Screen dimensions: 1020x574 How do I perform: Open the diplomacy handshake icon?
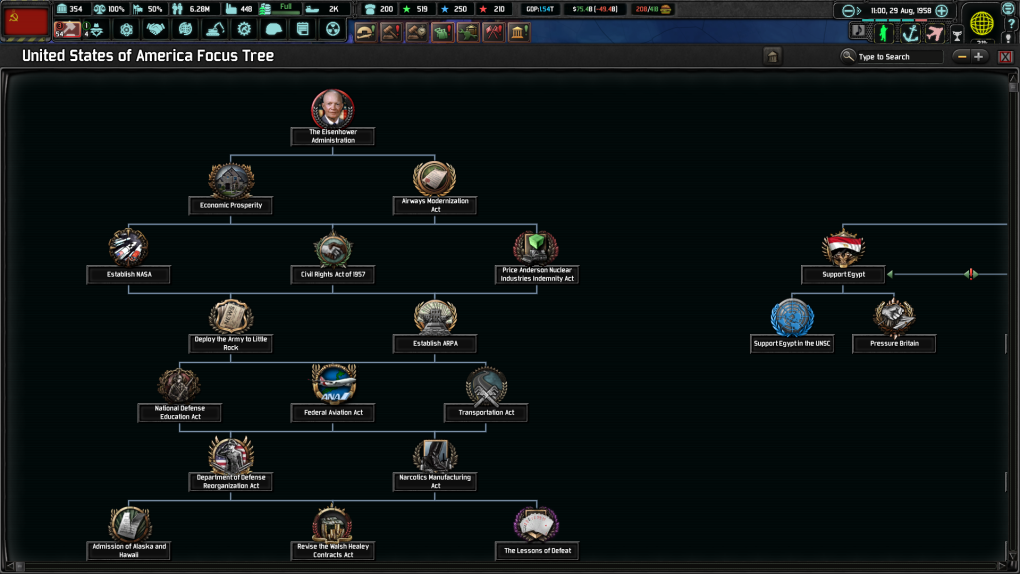click(x=155, y=30)
